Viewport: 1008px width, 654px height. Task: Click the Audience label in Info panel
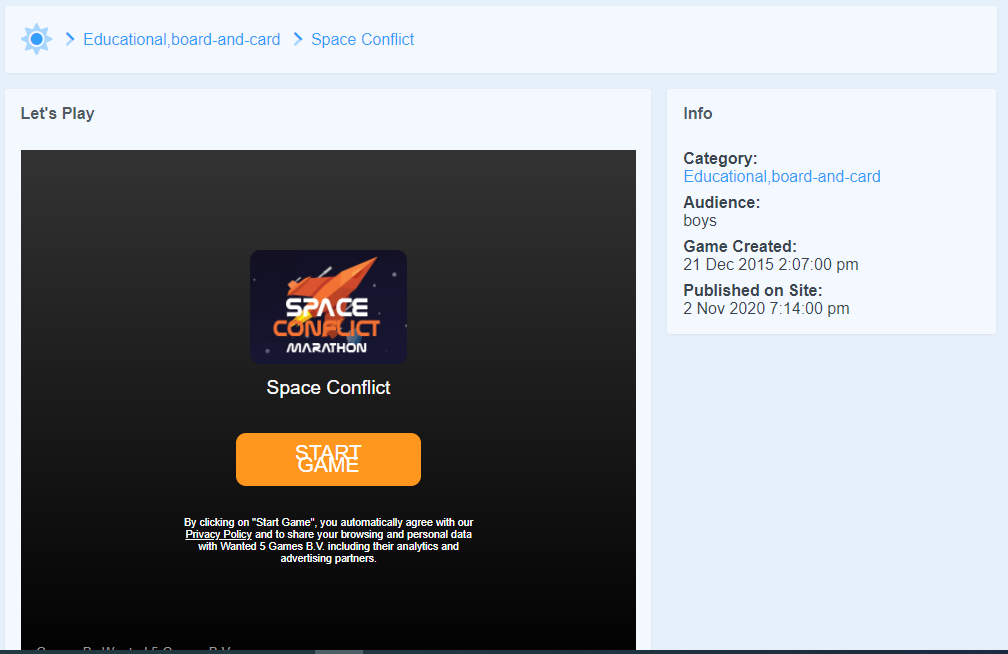(x=721, y=203)
